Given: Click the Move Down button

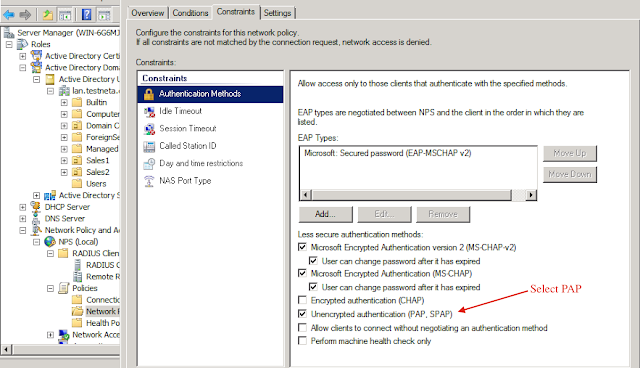Looking at the screenshot, I should click(x=570, y=175).
